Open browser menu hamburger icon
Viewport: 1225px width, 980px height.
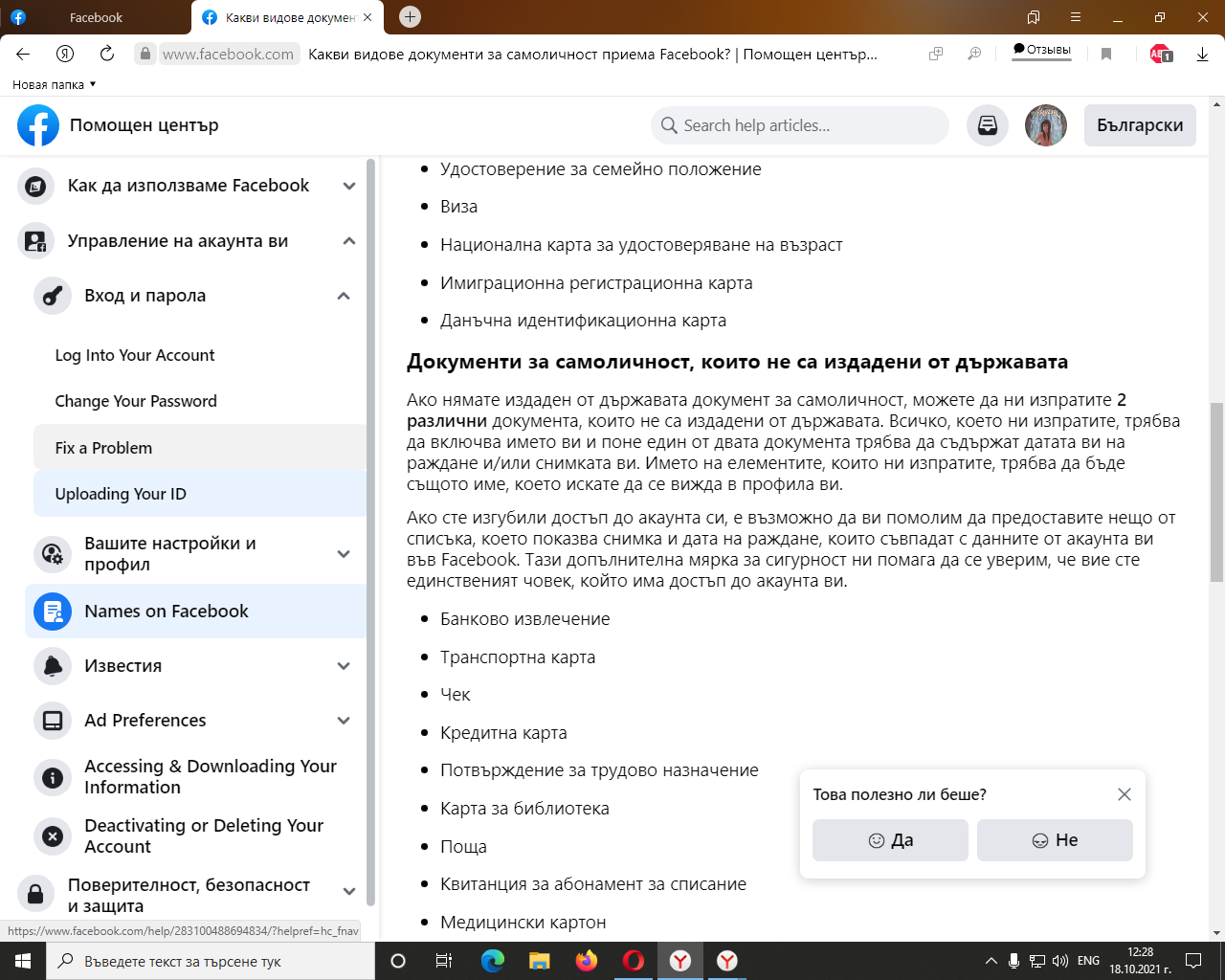(1076, 17)
